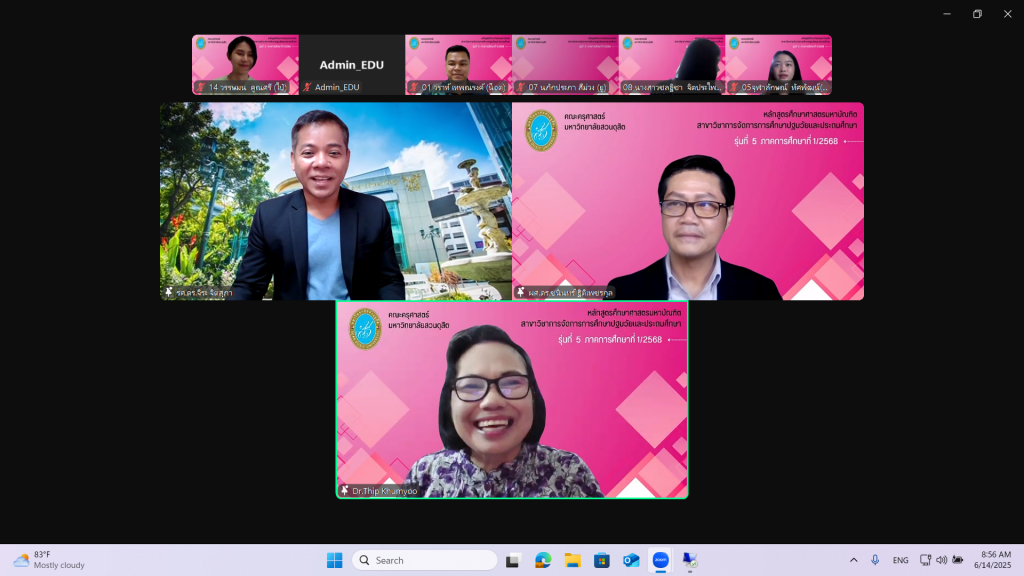
Task: Open the ENG language input switcher
Action: click(900, 560)
